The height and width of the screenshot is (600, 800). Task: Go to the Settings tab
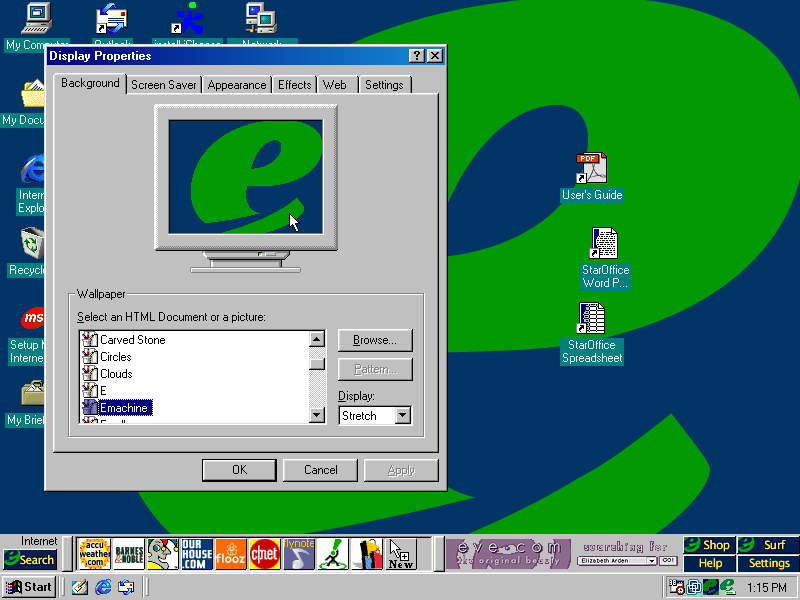[384, 85]
